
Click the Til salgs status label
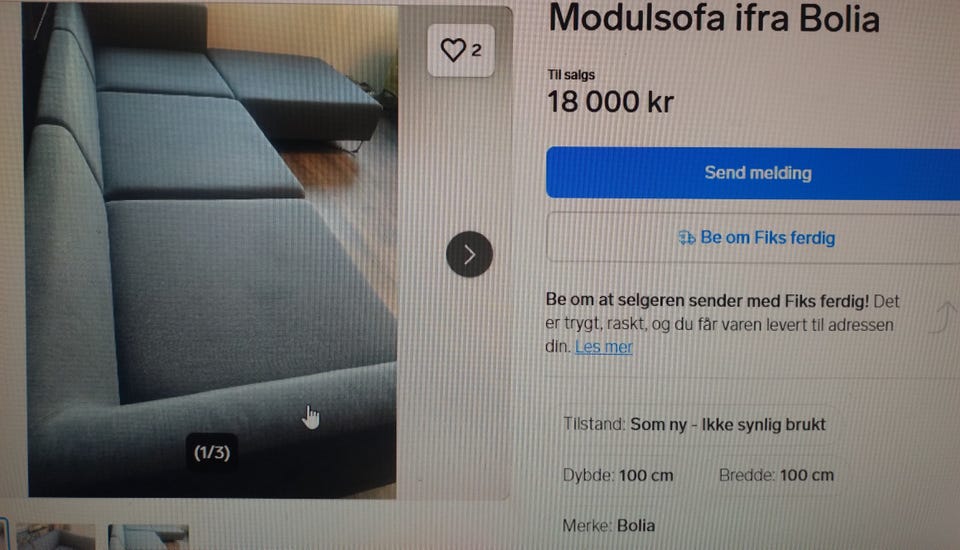tap(571, 75)
